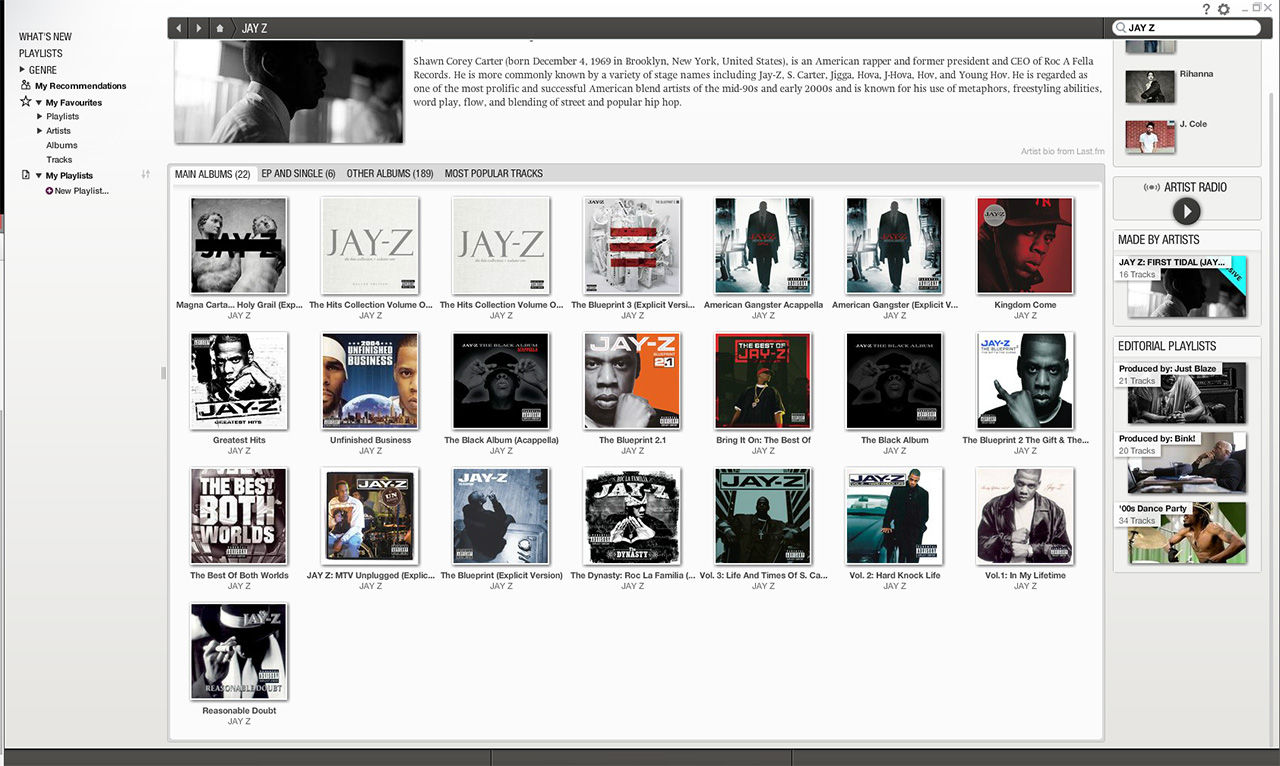
Task: Open The Blueprint 2 The Gift album cover
Action: 1025,381
